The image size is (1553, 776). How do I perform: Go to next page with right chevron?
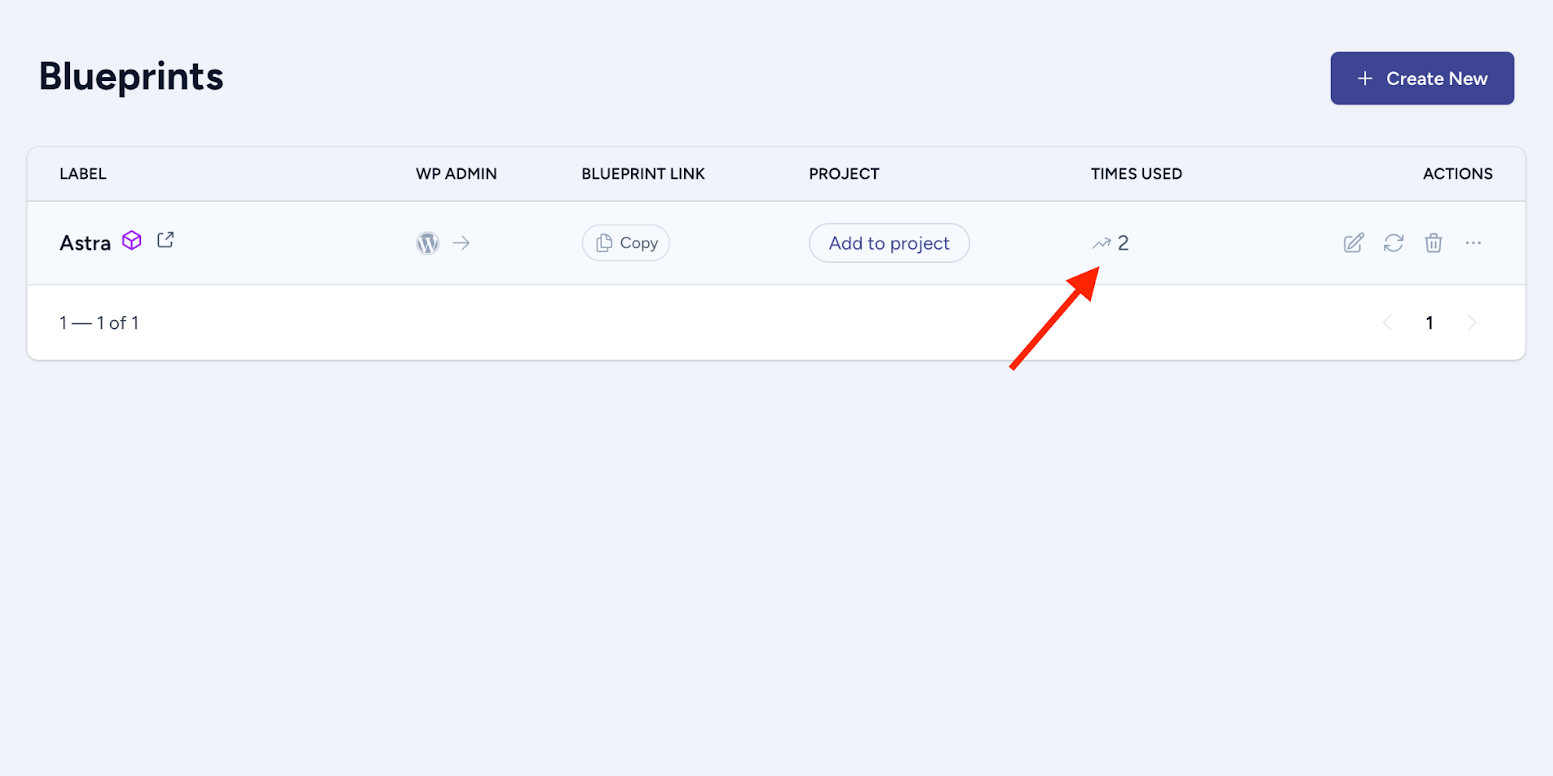point(1471,322)
